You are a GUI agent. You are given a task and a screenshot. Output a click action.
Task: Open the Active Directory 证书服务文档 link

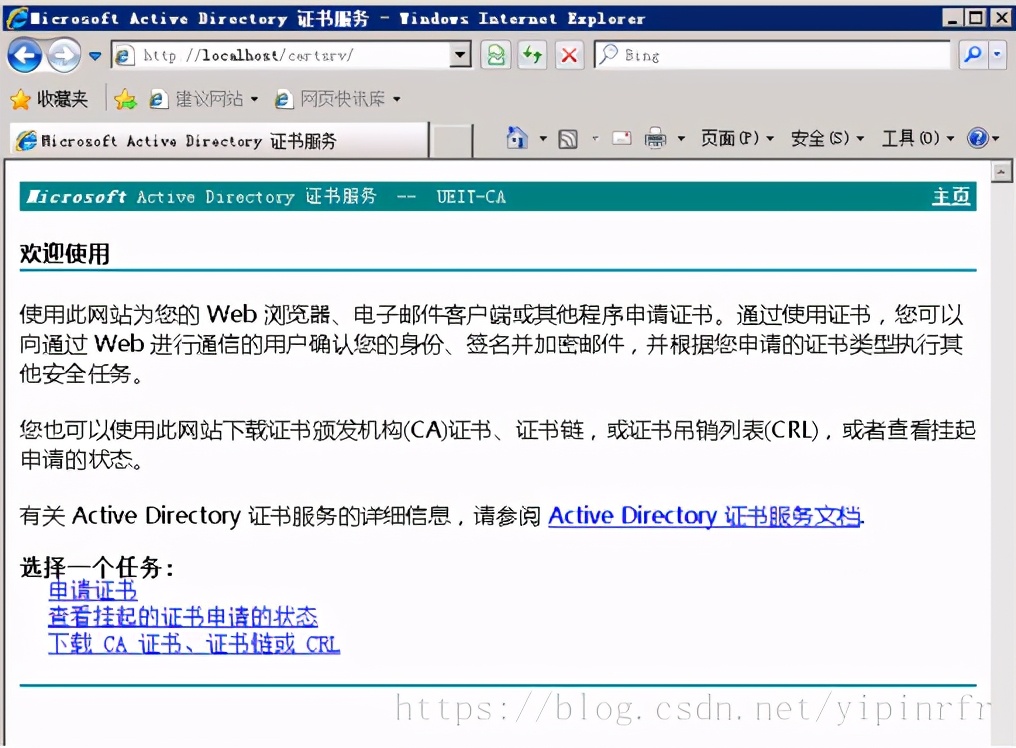705,516
